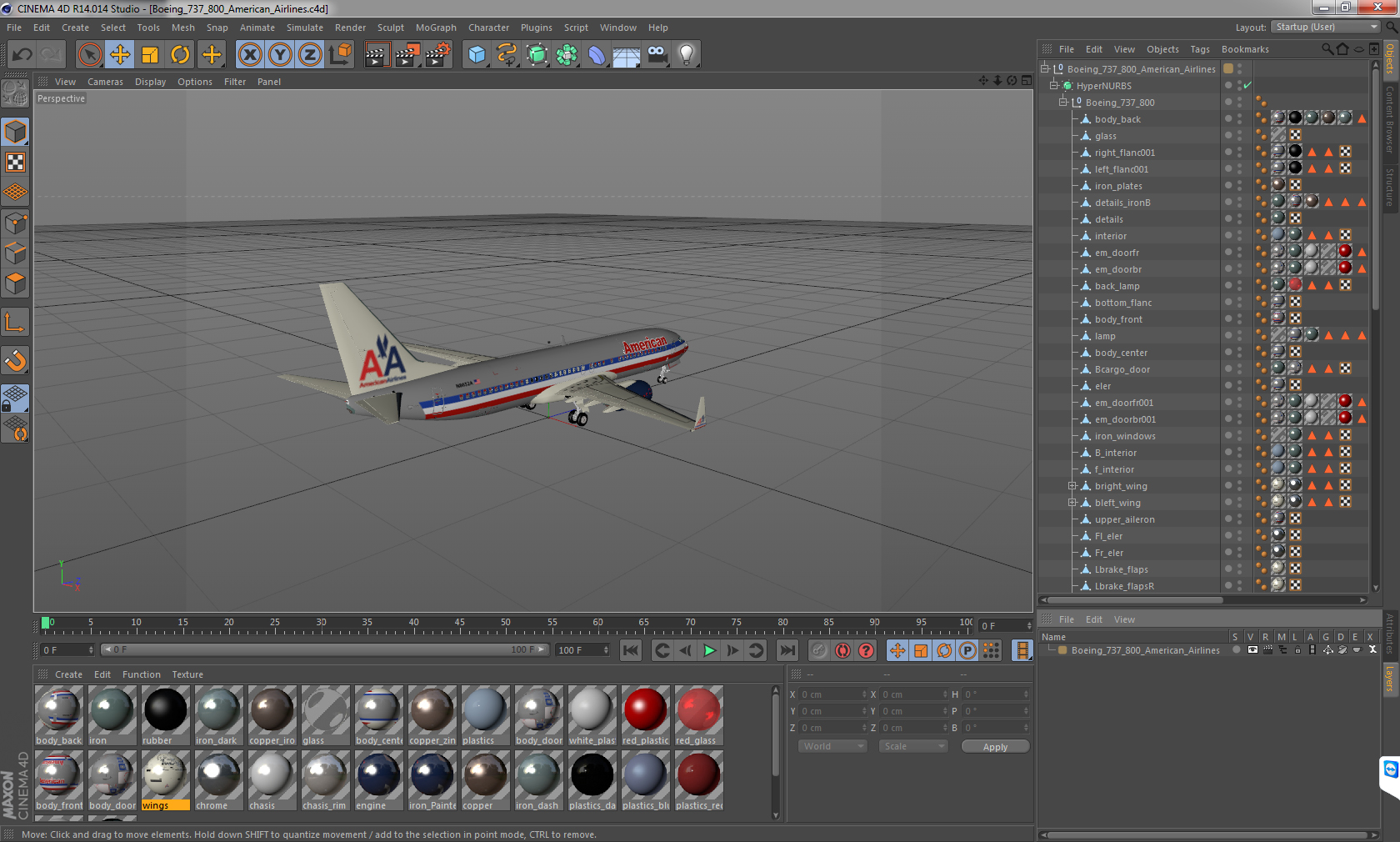Image resolution: width=1400 pixels, height=842 pixels.
Task: Collapse the HyperNURBS tree node
Action: pyautogui.click(x=1053, y=86)
